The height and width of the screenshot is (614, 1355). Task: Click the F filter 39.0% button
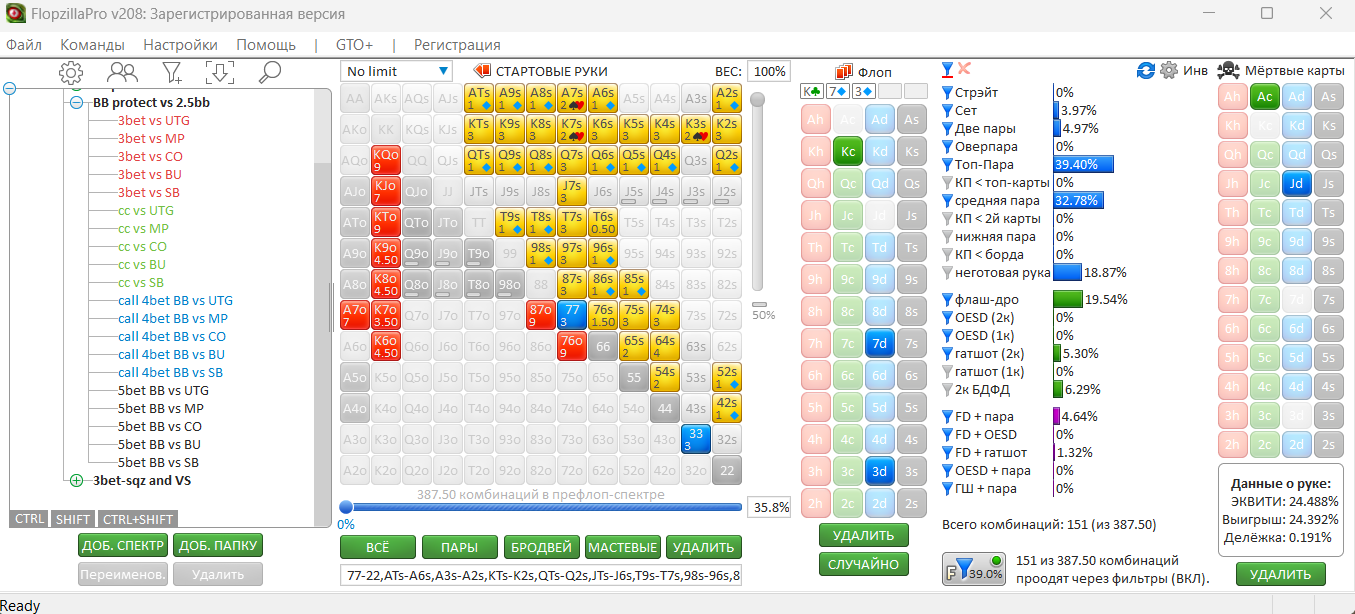coord(973,571)
